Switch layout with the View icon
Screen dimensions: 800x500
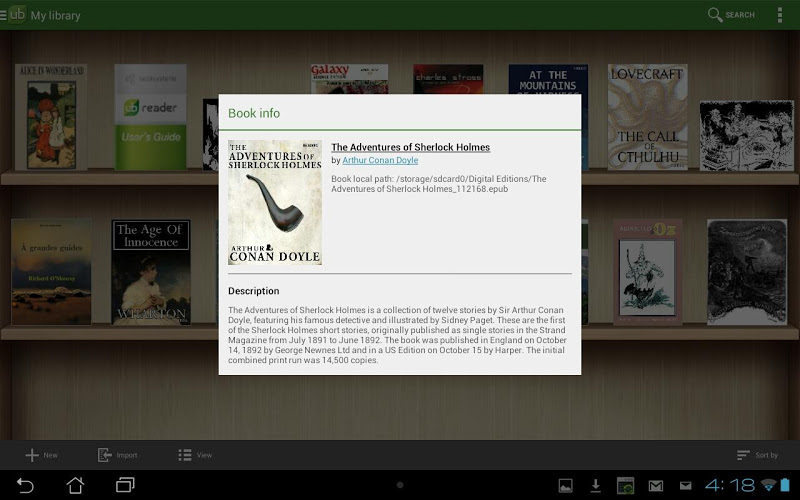185,455
